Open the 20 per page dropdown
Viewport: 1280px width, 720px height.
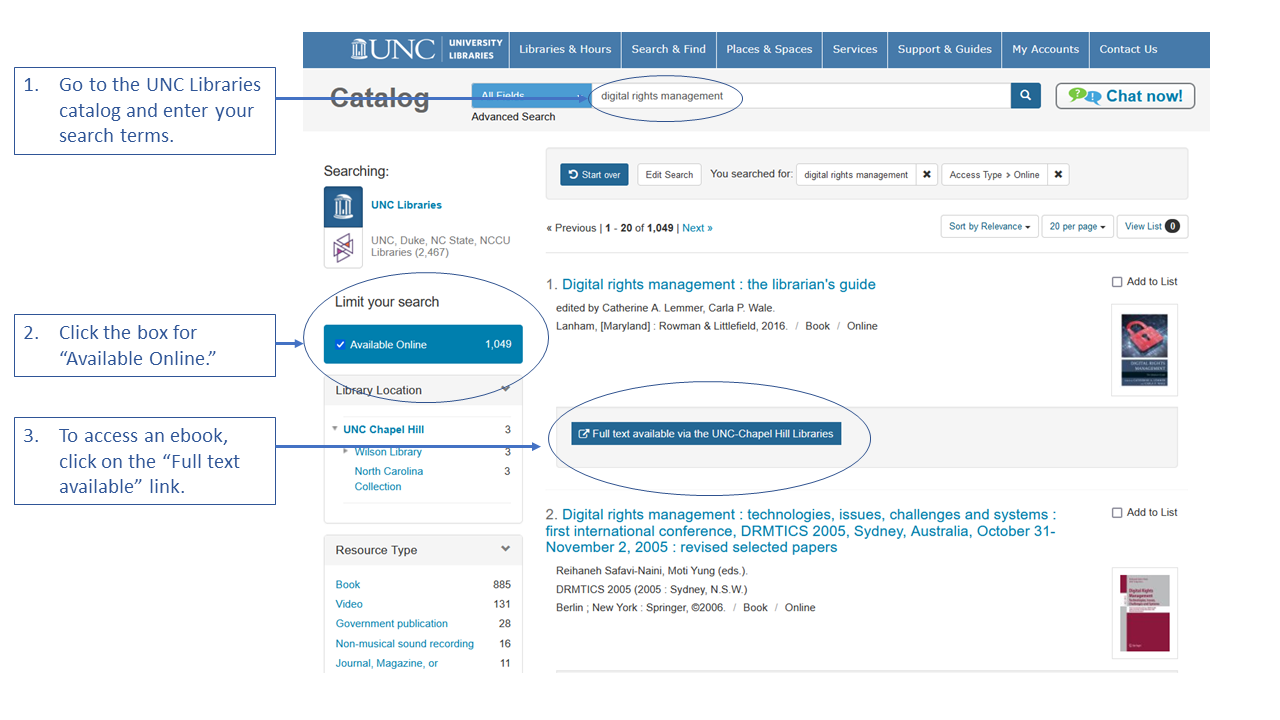tap(1077, 227)
